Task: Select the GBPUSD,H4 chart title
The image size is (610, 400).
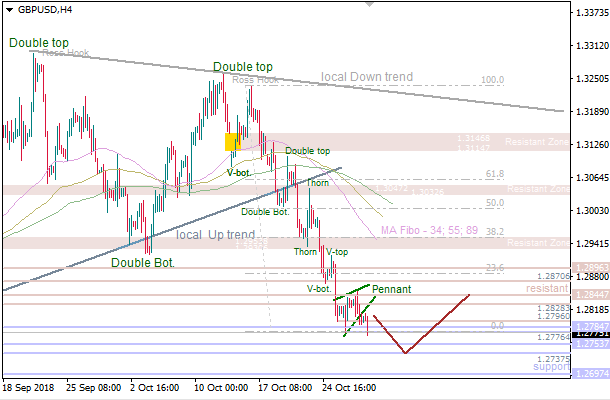Action: pyautogui.click(x=45, y=10)
